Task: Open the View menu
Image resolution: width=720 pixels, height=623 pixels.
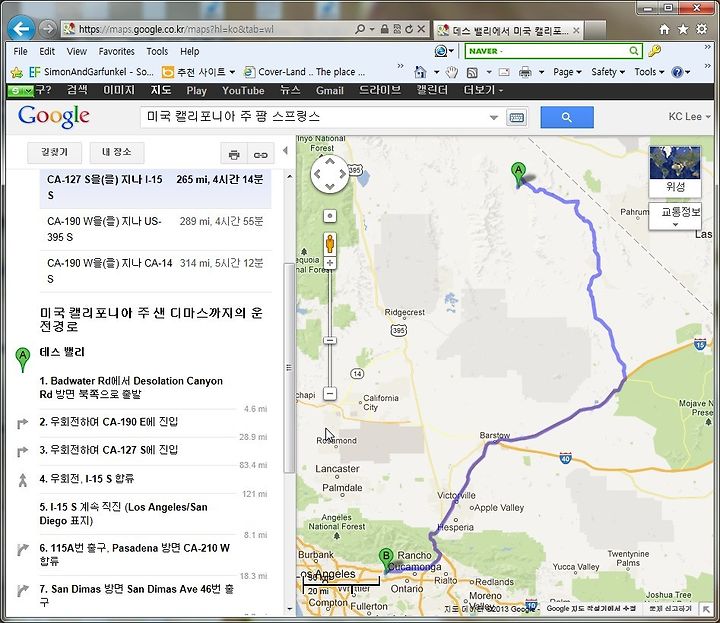Action: click(x=77, y=51)
